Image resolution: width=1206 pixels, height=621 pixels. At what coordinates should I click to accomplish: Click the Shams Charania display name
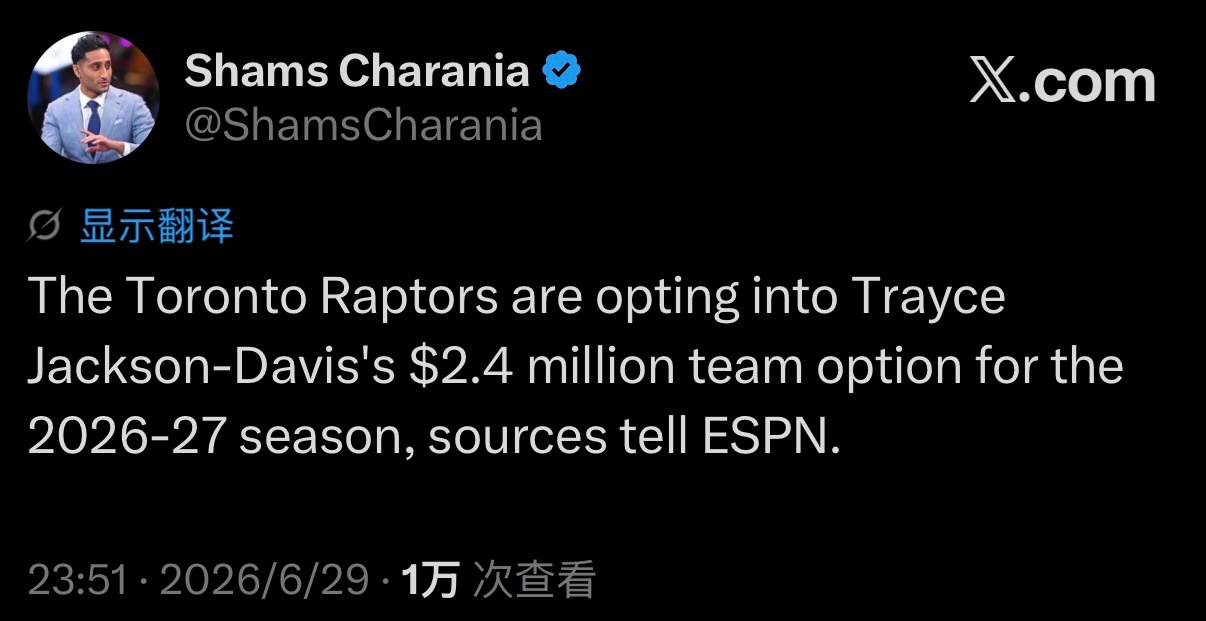(x=357, y=71)
